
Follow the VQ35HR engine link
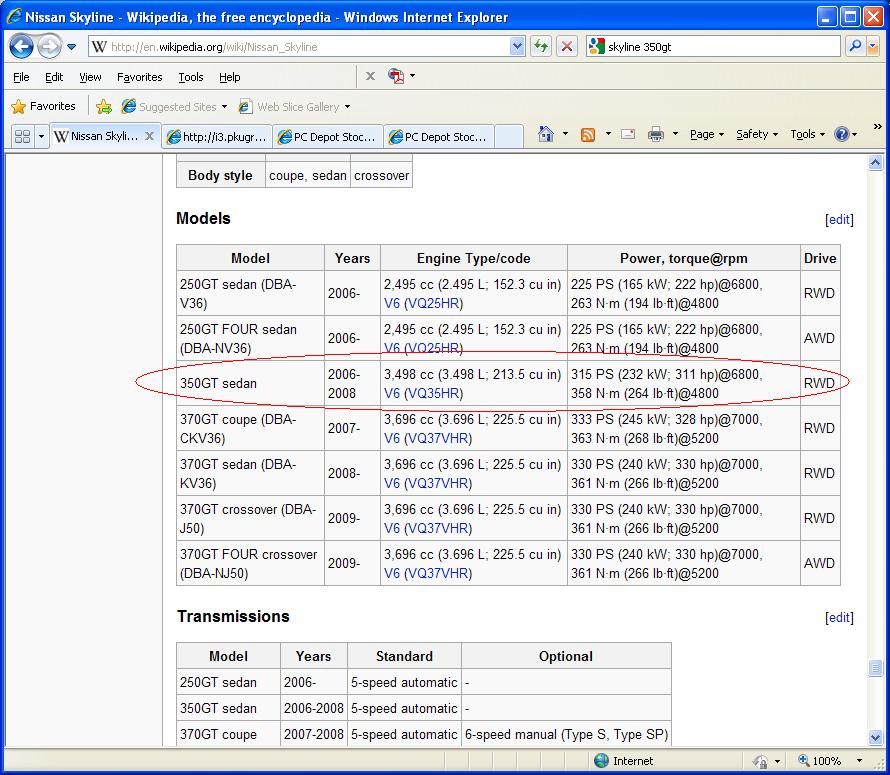[x=433, y=394]
